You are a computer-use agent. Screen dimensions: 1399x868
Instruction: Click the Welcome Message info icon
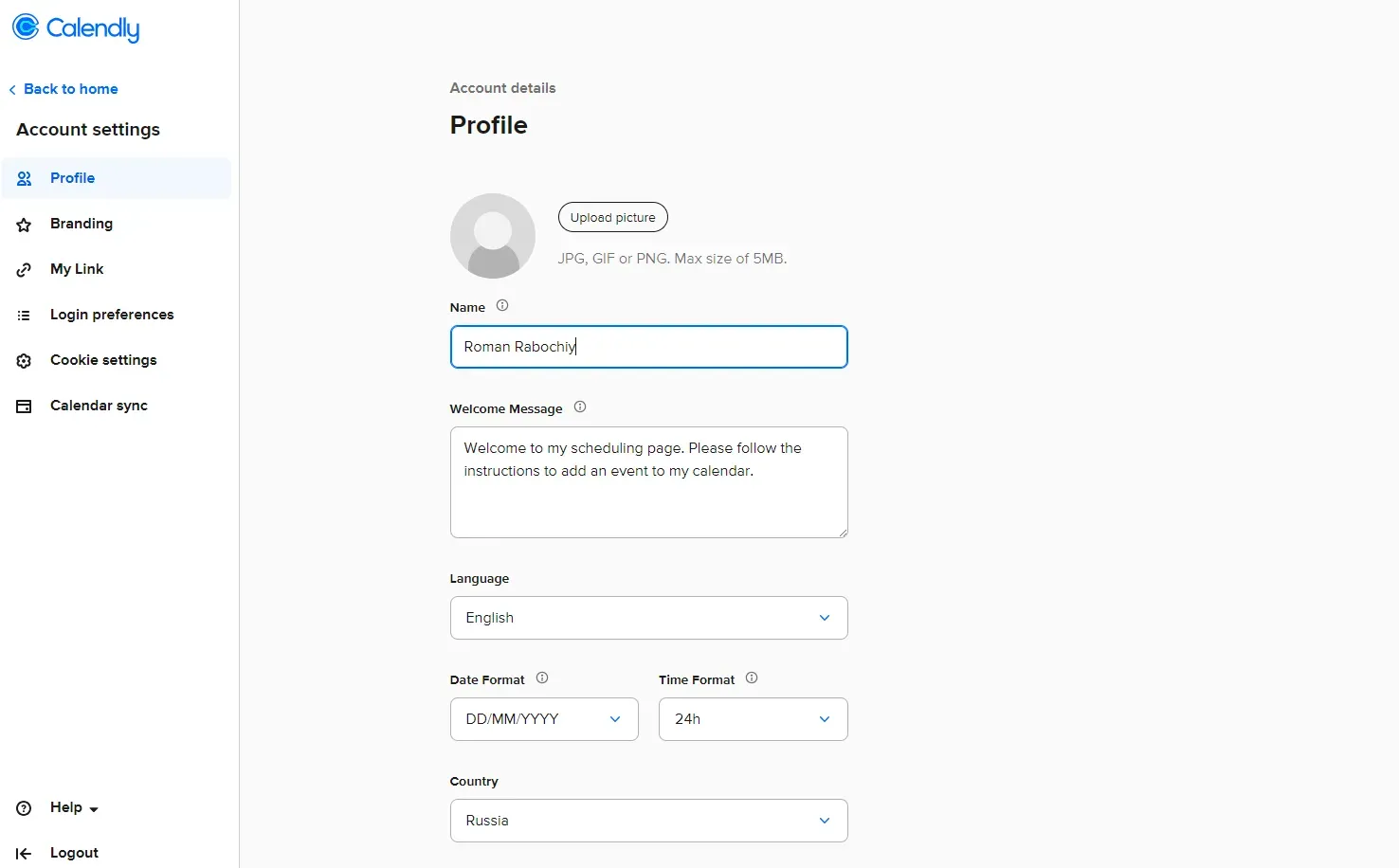[x=580, y=407]
